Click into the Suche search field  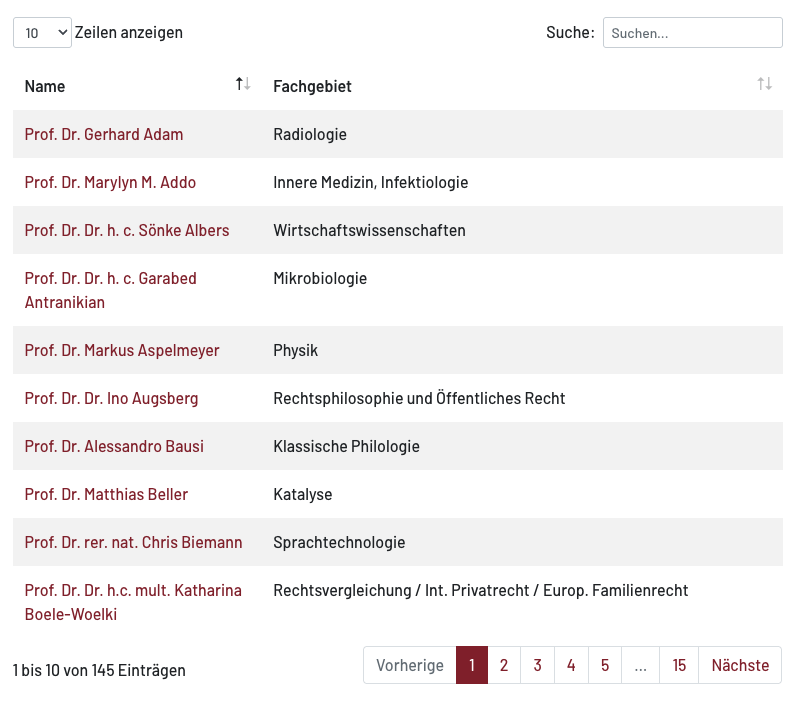[692, 33]
